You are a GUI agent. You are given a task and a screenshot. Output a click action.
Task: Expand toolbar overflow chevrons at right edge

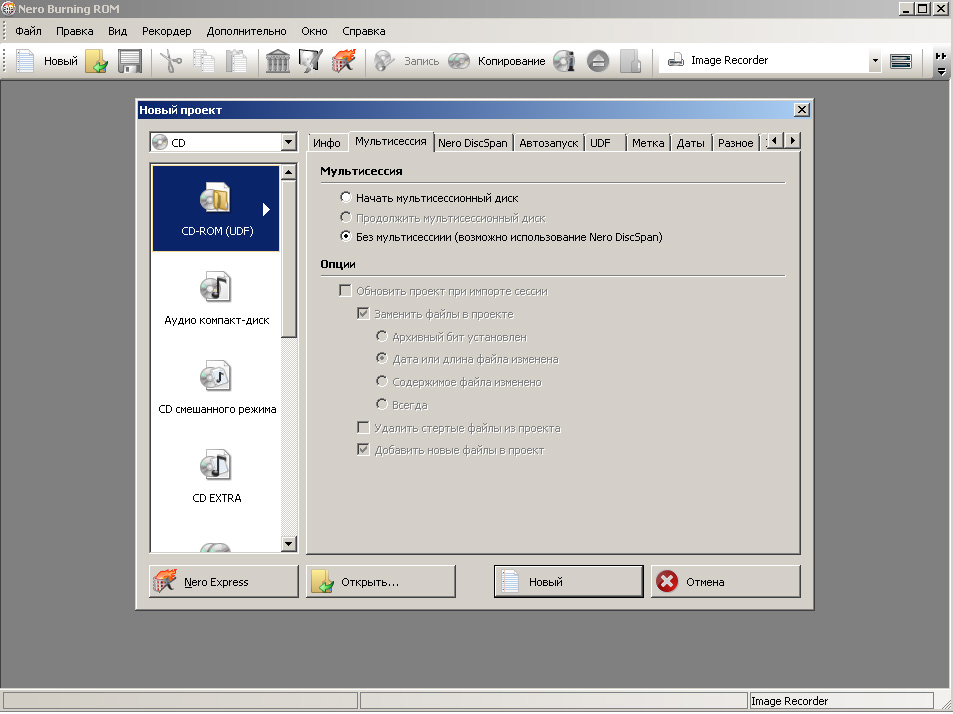tap(941, 56)
